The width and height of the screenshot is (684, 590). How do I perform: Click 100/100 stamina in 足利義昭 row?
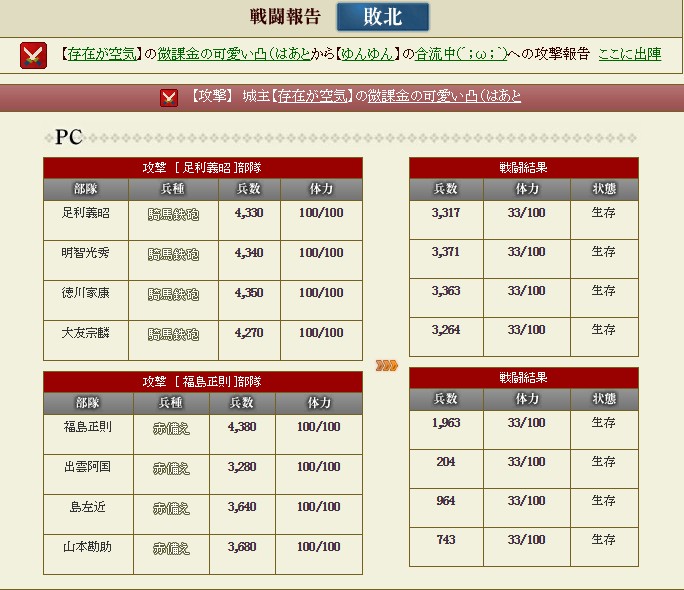[321, 213]
